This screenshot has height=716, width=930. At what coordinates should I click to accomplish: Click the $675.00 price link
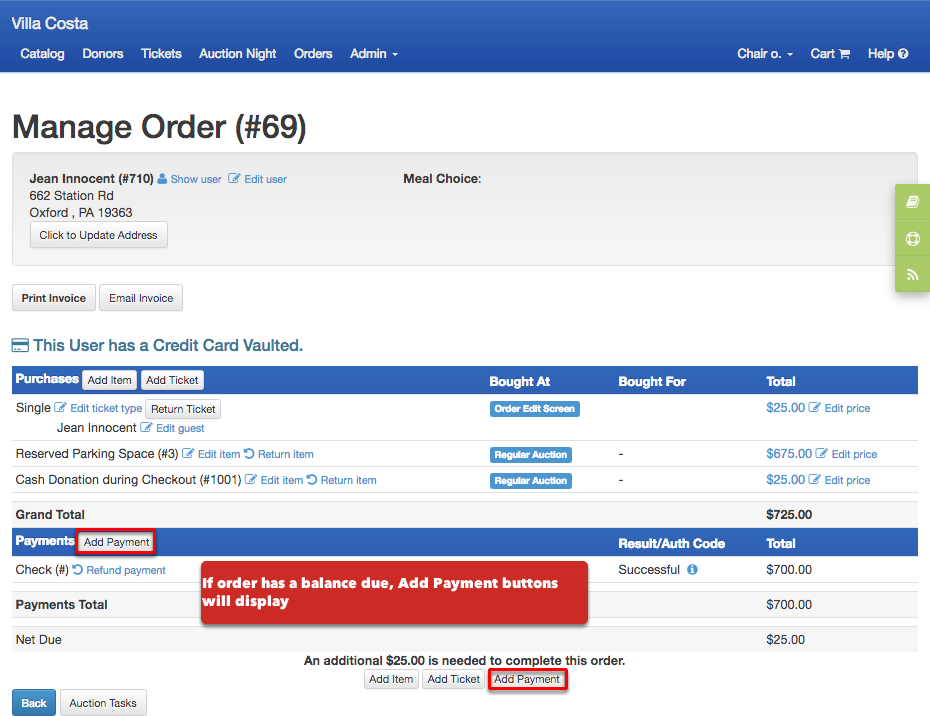tap(789, 454)
